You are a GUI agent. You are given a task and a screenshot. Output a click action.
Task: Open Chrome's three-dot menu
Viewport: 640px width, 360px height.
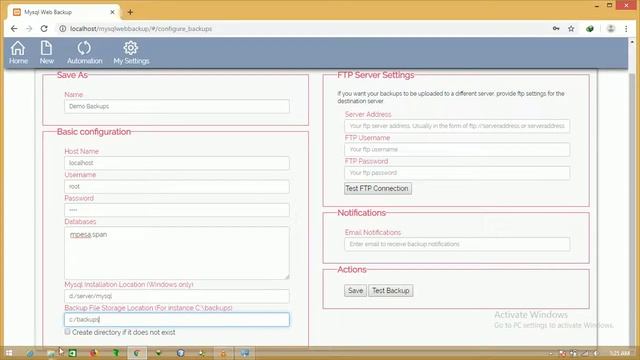pyautogui.click(x=626, y=29)
